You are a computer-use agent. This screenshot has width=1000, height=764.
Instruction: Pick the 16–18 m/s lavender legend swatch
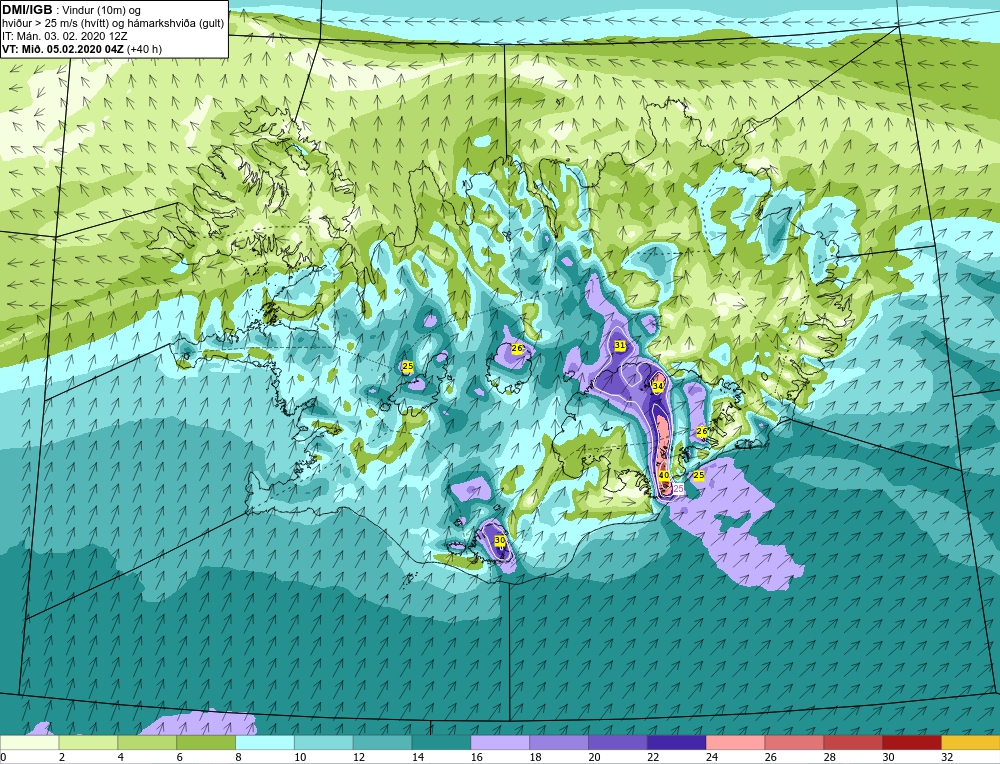[x=500, y=743]
